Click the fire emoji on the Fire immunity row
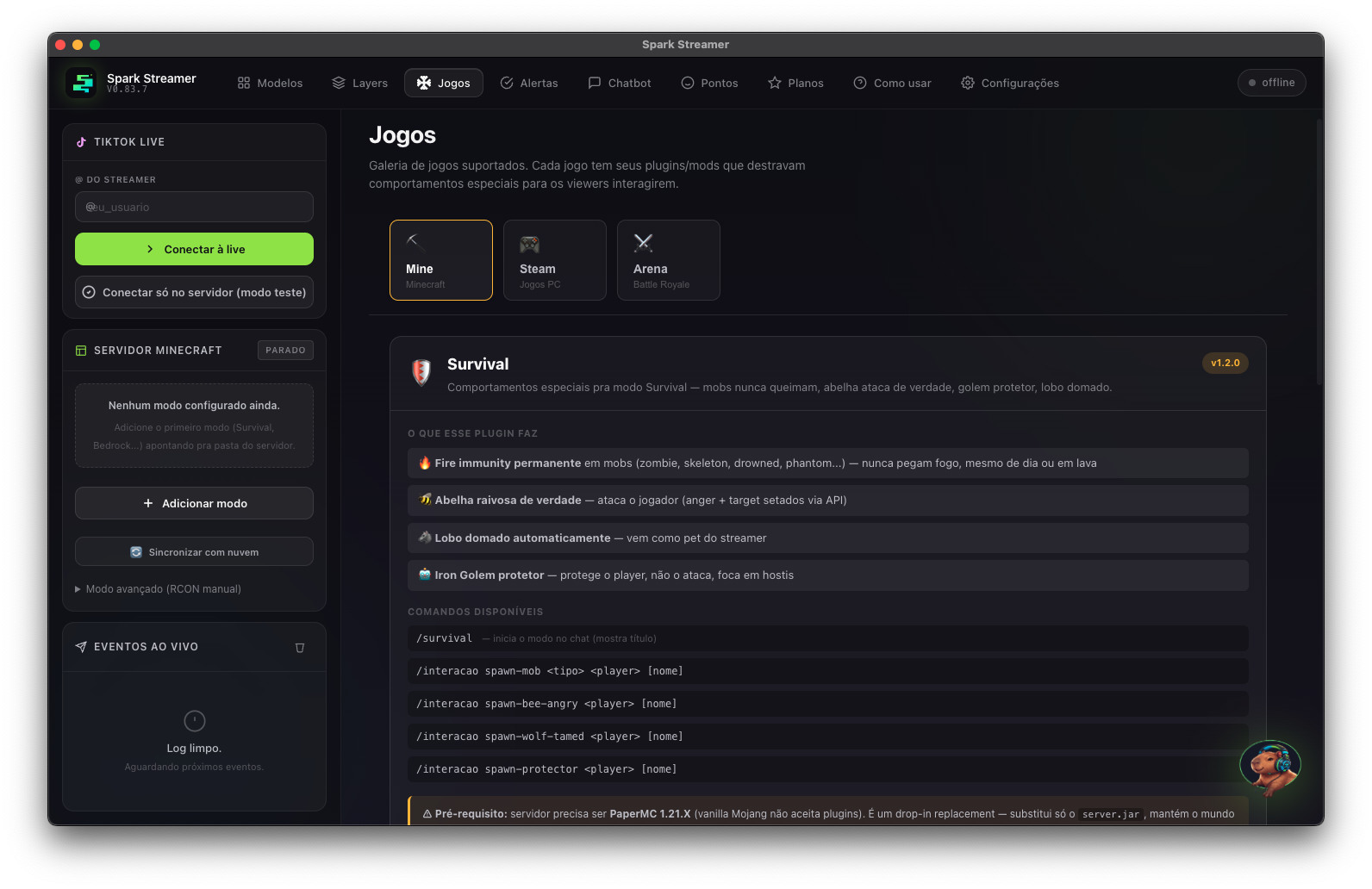Image resolution: width=1372 pixels, height=889 pixels. coord(425,463)
